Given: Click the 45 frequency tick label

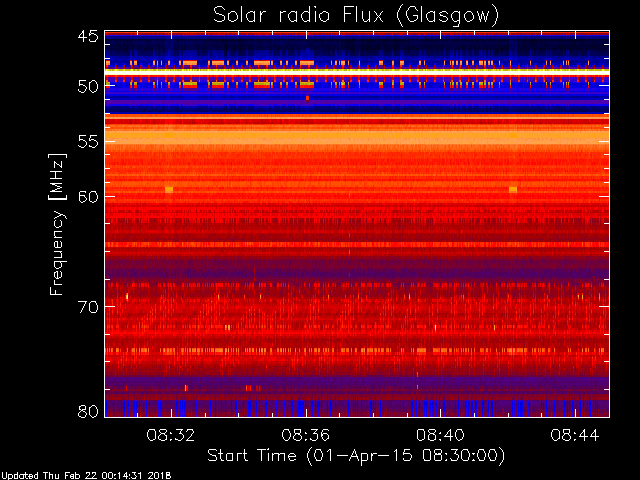Looking at the screenshot, I should 88,37.
